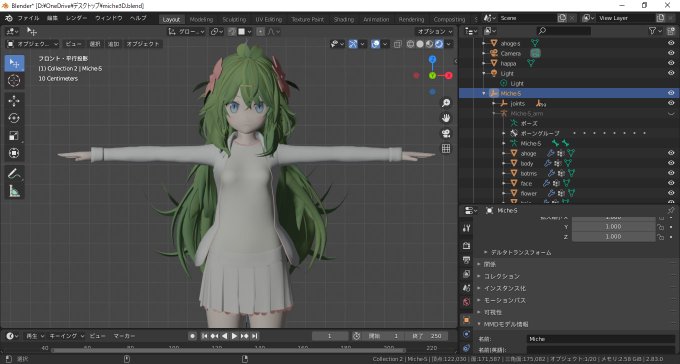Open the Physics properties tab

click(467, 334)
